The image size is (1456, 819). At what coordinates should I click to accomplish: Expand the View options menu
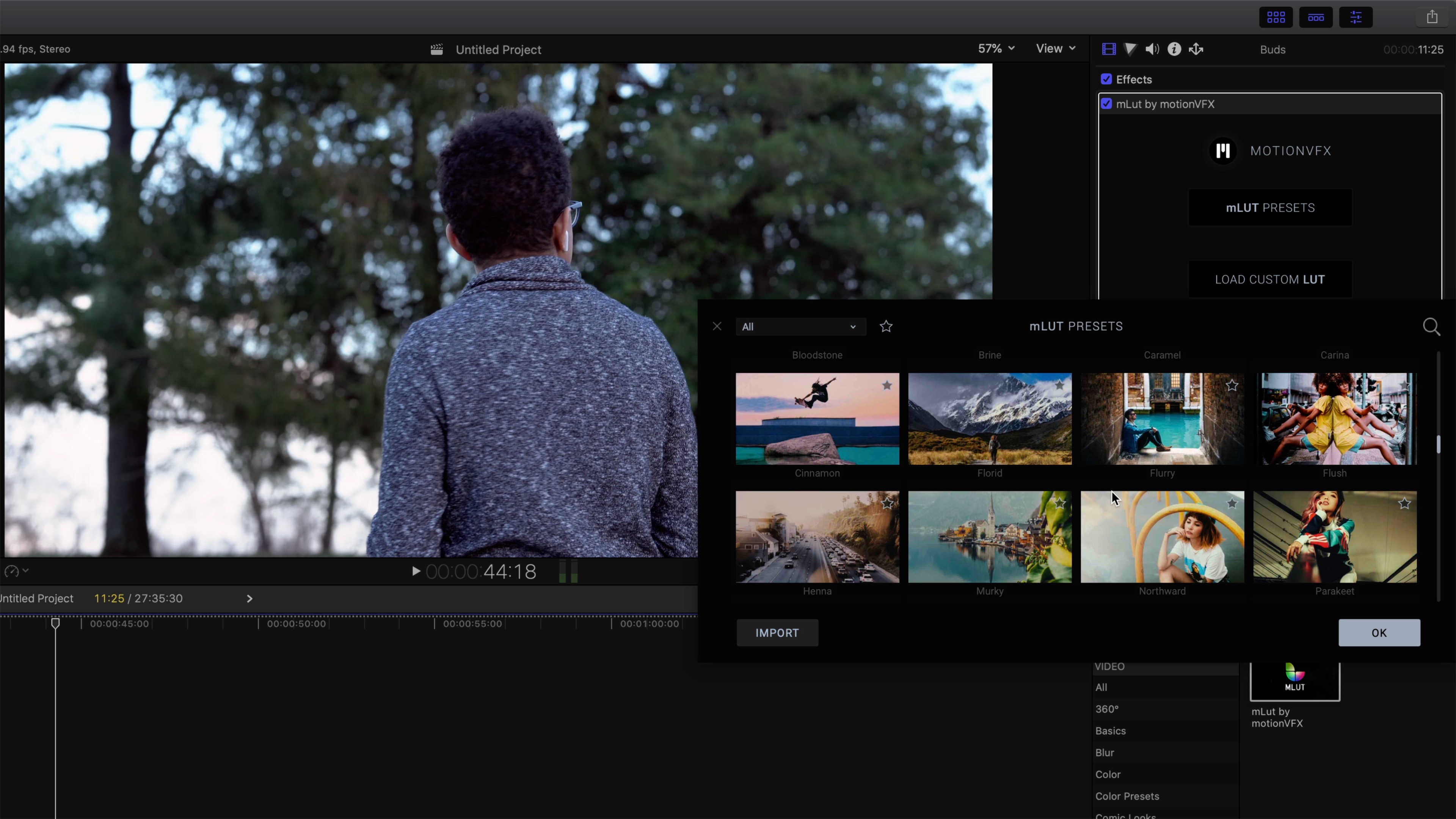[x=1055, y=49]
